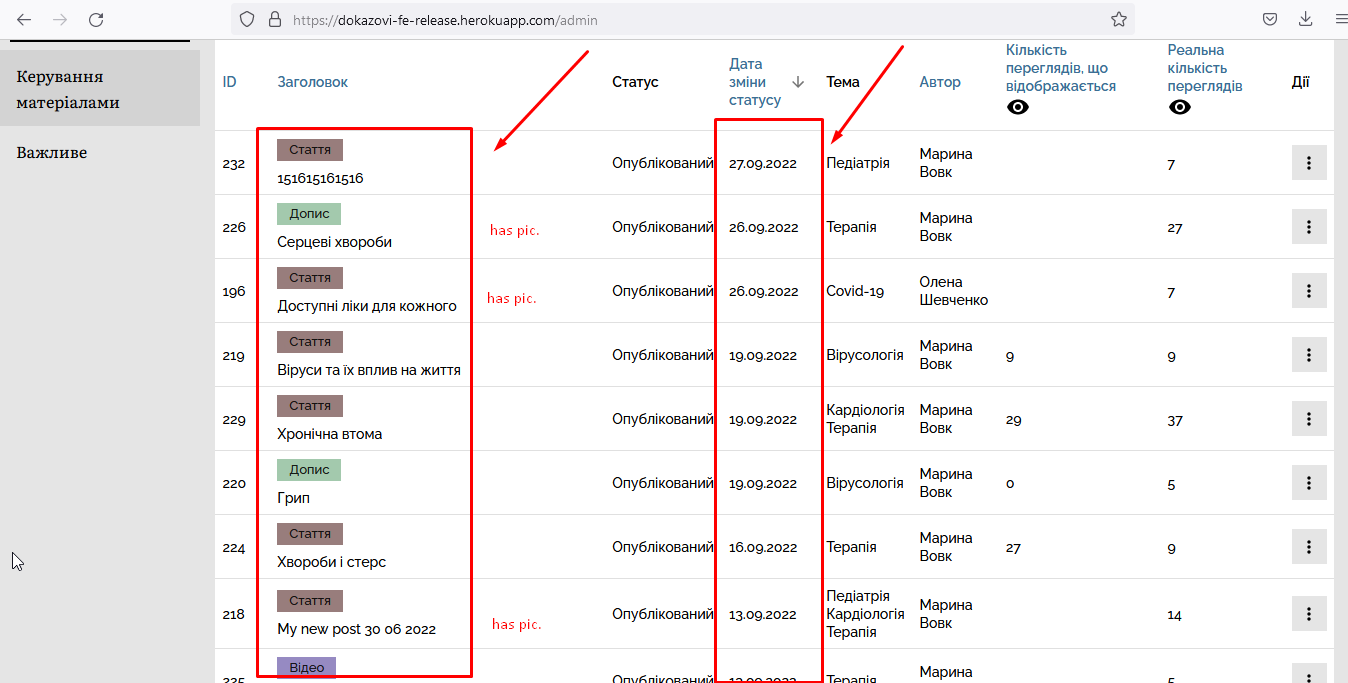Select title Хвороби і стерс
1348x683 pixels.
coord(331,562)
